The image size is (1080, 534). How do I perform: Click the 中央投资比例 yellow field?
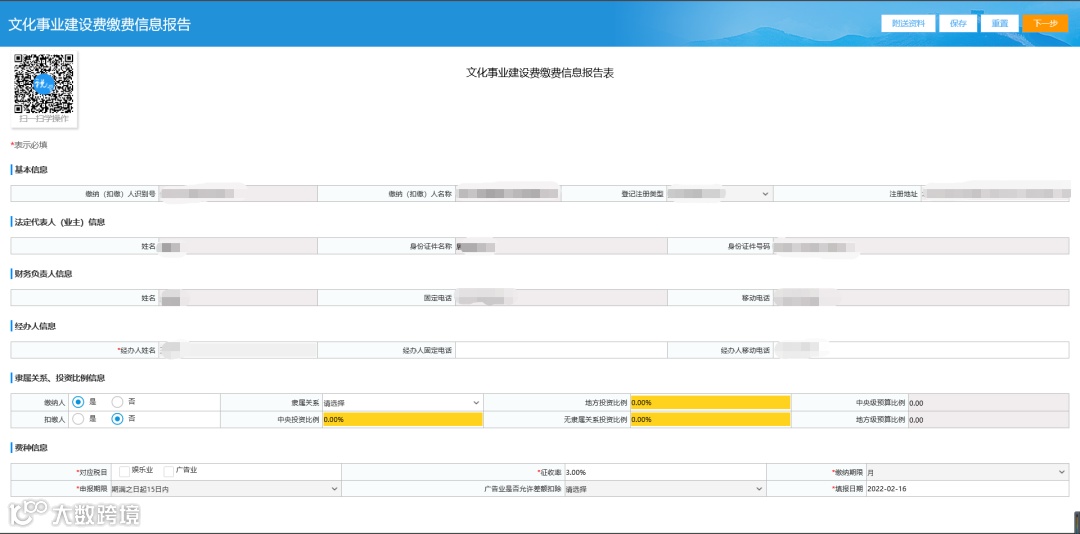pos(402,419)
